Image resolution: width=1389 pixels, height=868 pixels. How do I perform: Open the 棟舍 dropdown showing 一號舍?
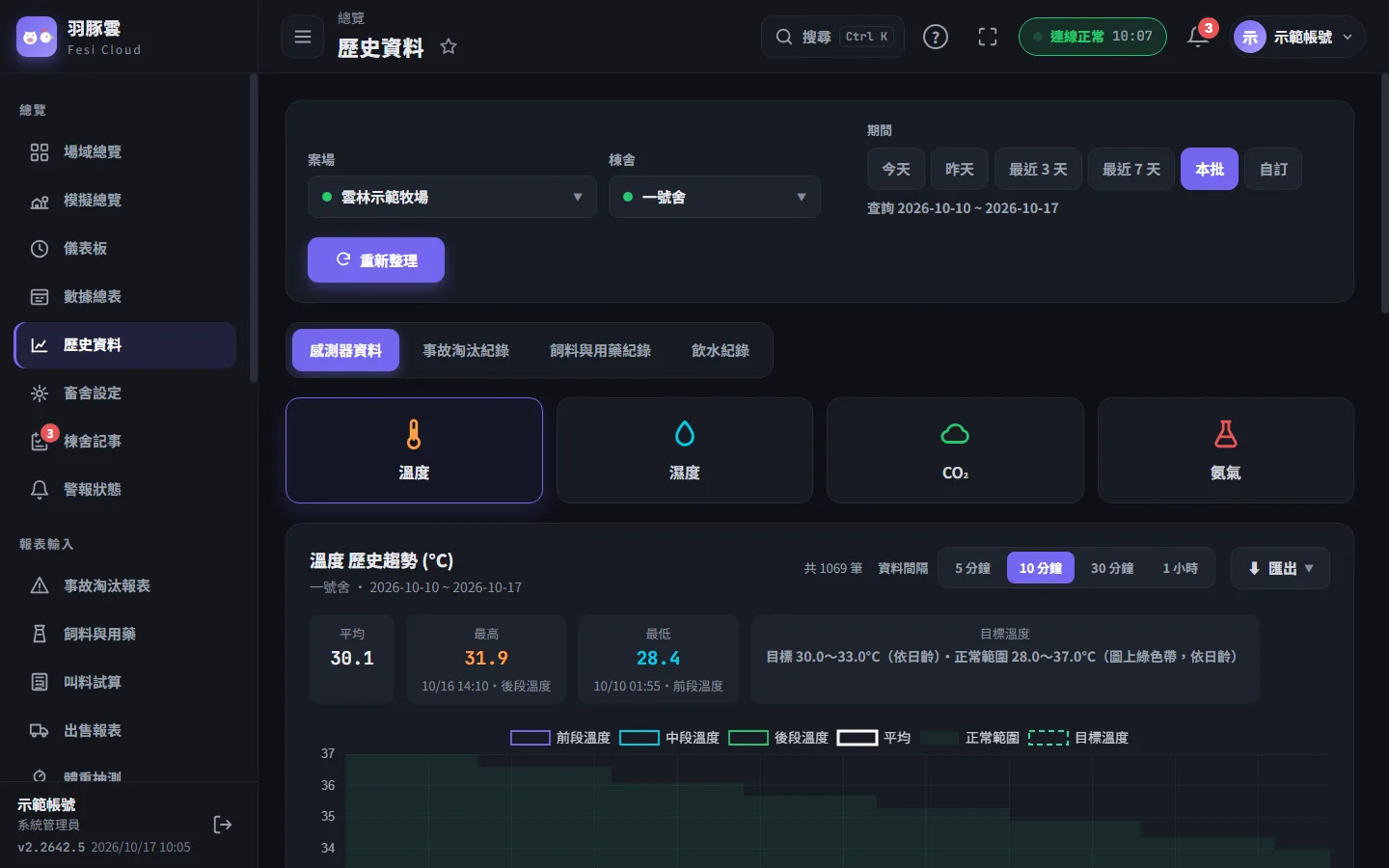(x=715, y=197)
